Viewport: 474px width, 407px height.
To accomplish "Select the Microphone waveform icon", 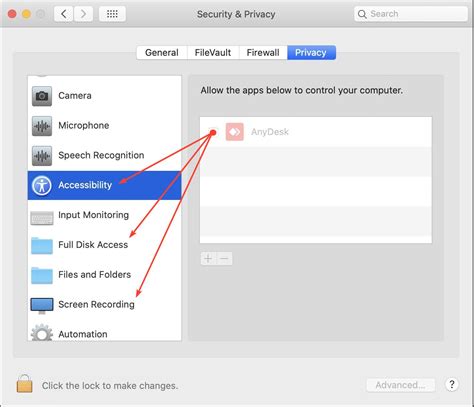I will point(42,126).
